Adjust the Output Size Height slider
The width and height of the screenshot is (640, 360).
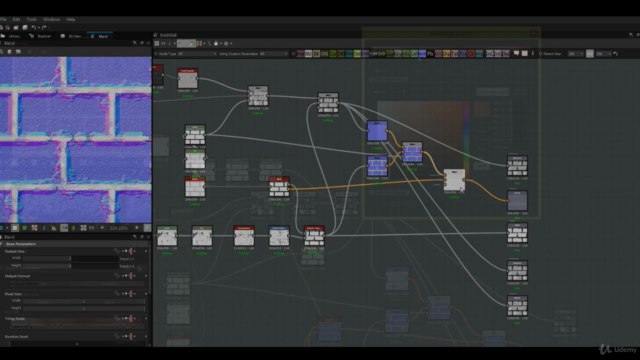[x=70, y=265]
